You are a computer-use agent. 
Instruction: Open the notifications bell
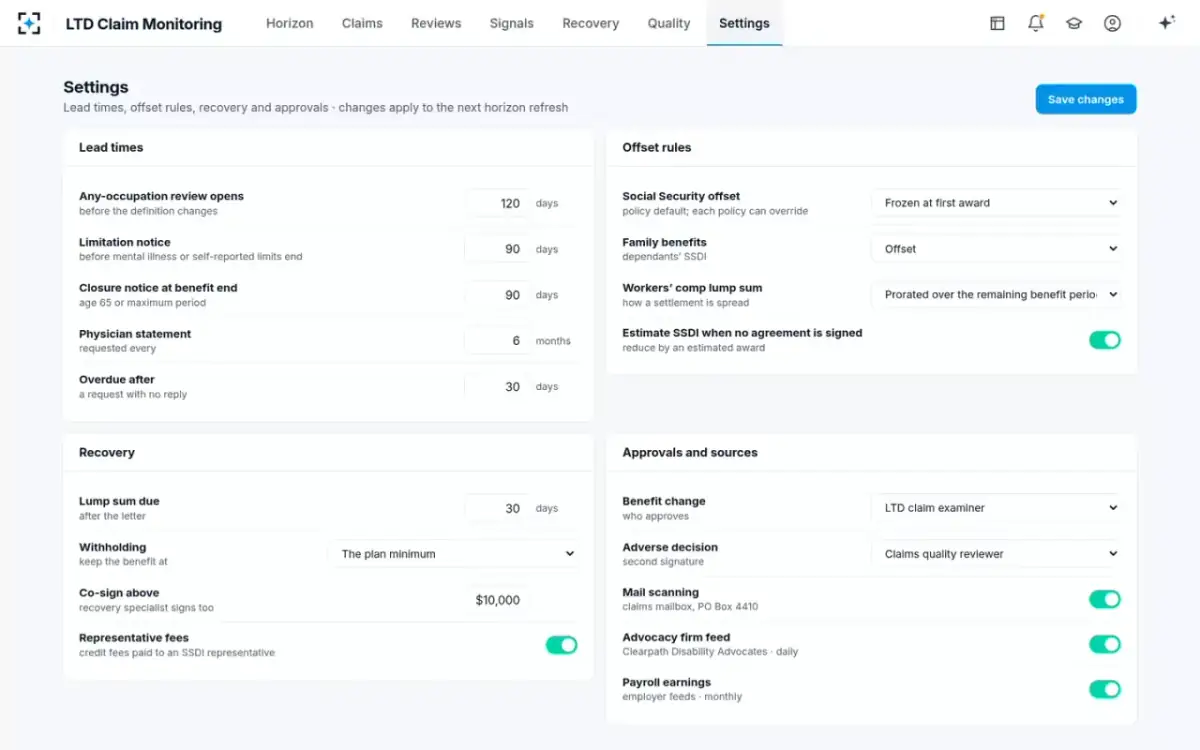pyautogui.click(x=1036, y=23)
